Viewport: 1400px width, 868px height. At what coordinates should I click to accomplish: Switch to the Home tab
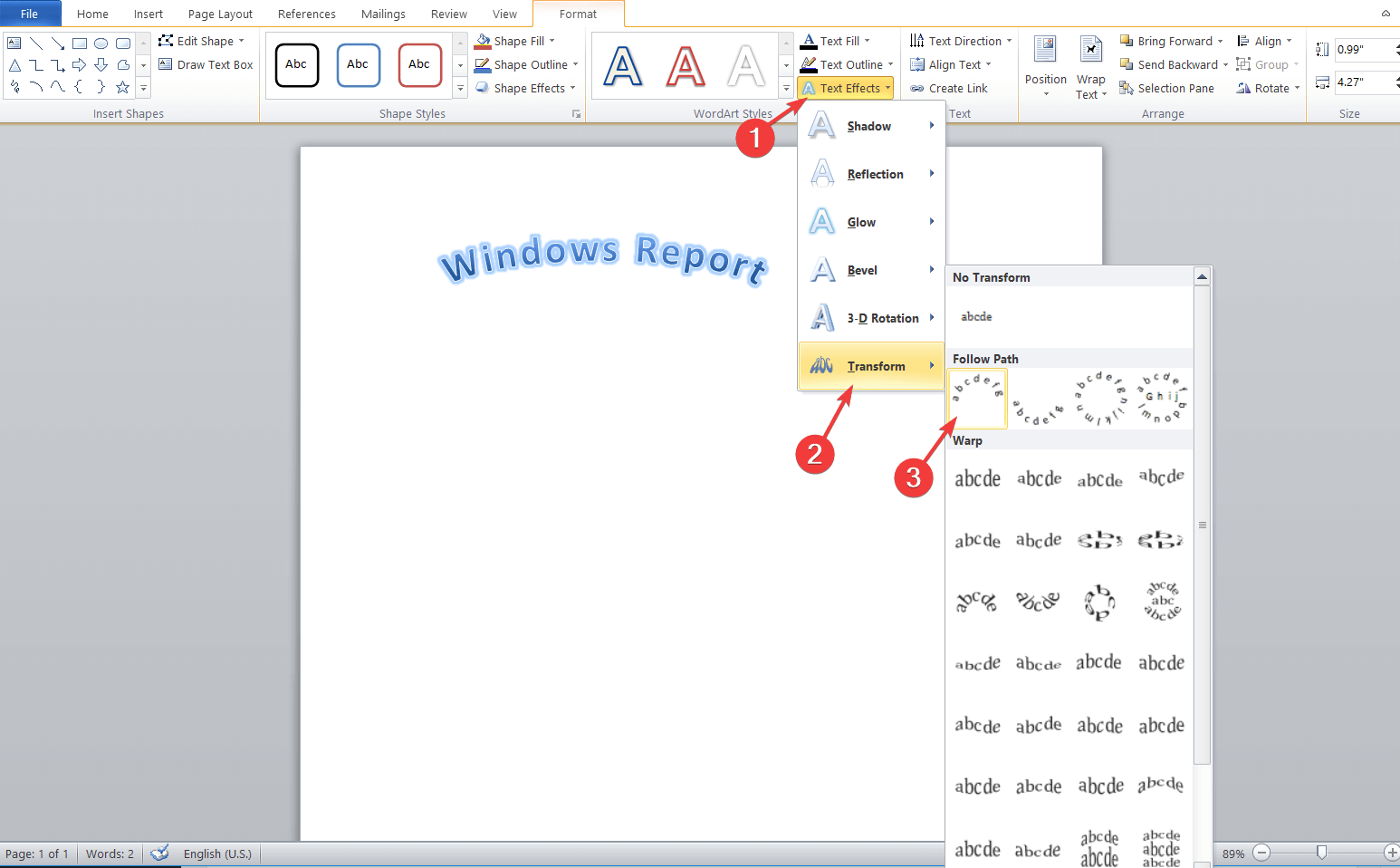click(x=92, y=14)
